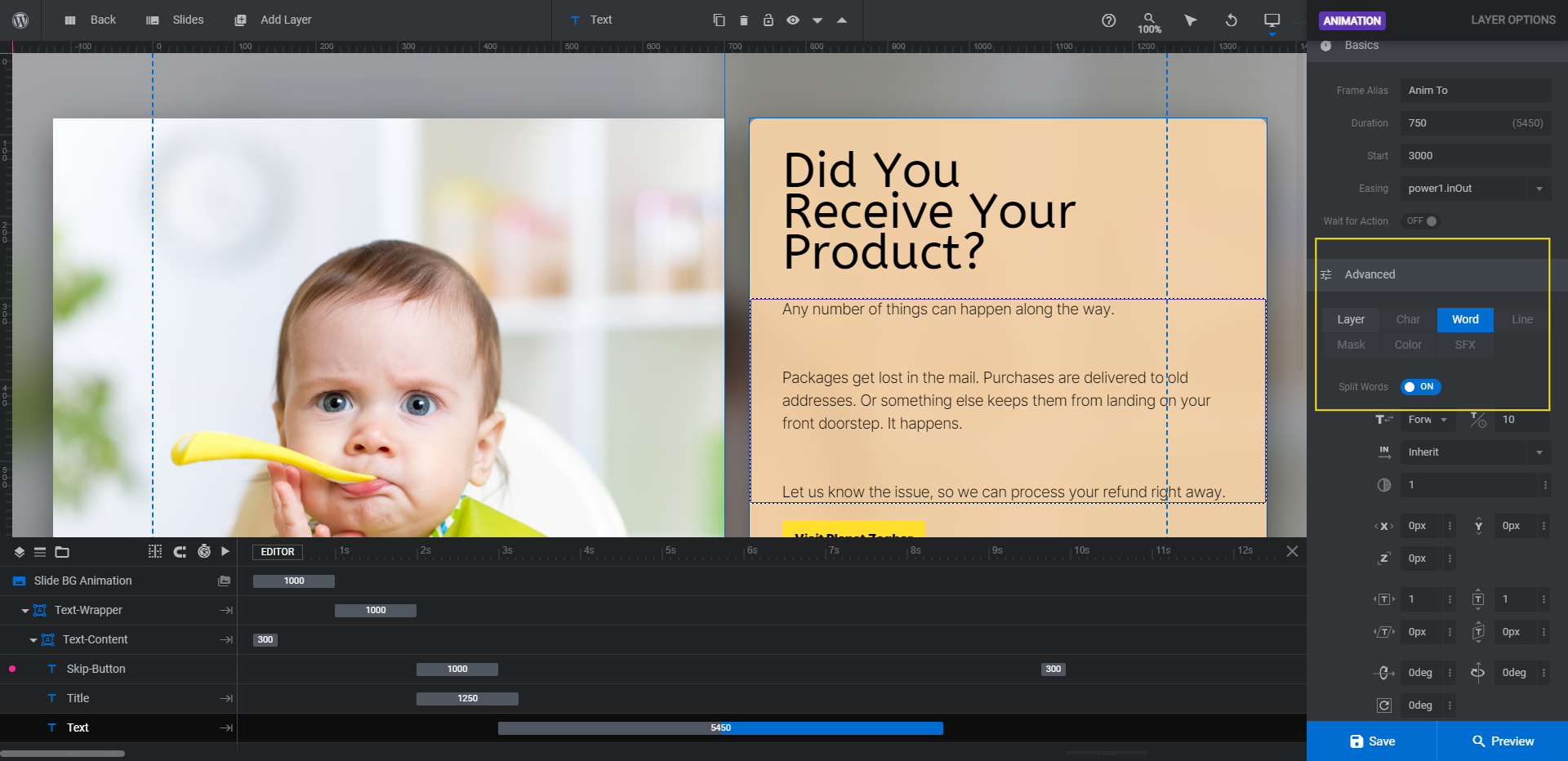Click the Back button
Image resolution: width=1568 pixels, height=761 pixels.
coord(90,20)
